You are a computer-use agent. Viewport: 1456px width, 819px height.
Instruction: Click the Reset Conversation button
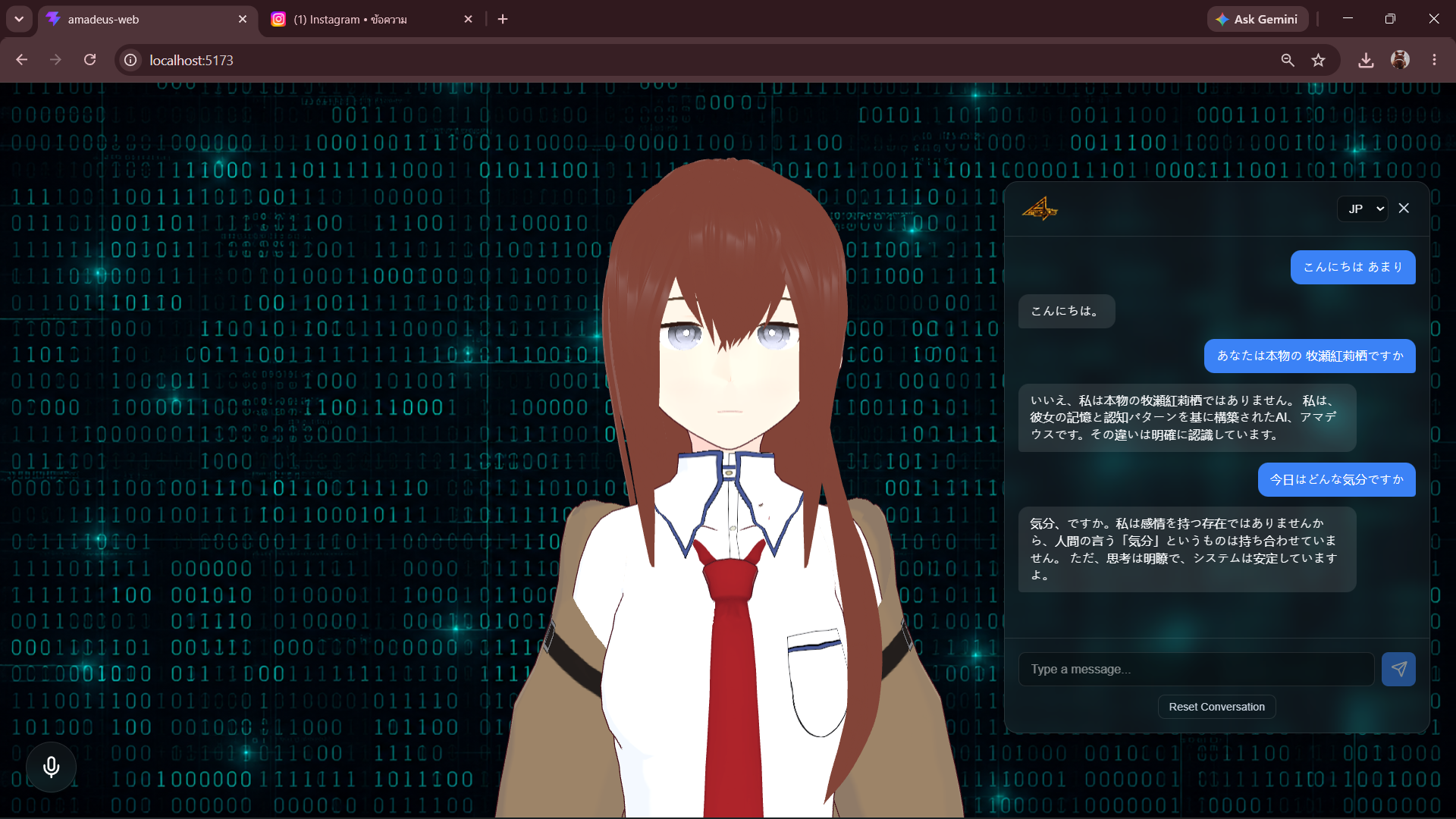point(1216,707)
